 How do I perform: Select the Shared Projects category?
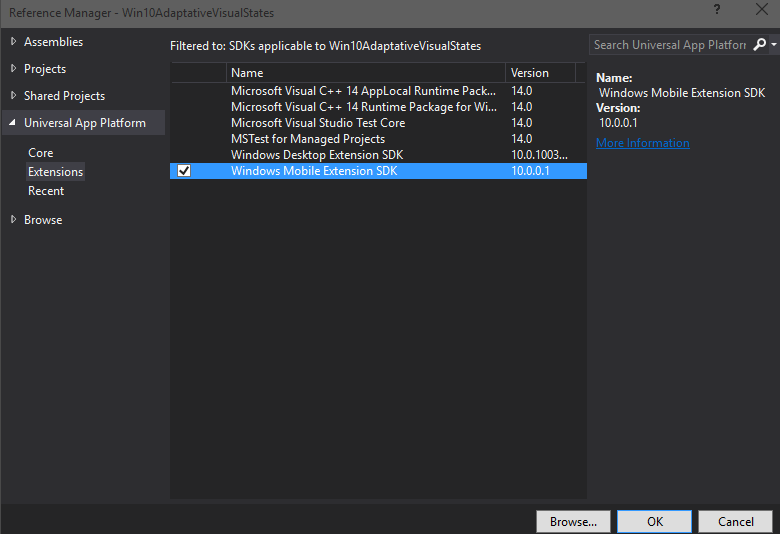pos(64,96)
